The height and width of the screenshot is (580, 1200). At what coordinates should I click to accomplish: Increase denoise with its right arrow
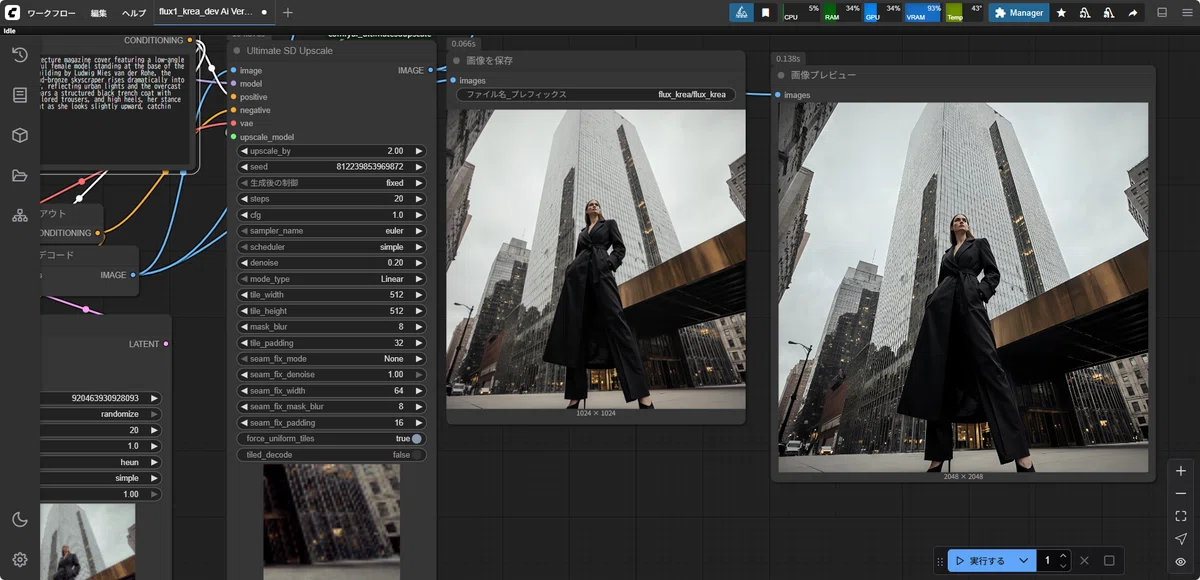(x=420, y=263)
